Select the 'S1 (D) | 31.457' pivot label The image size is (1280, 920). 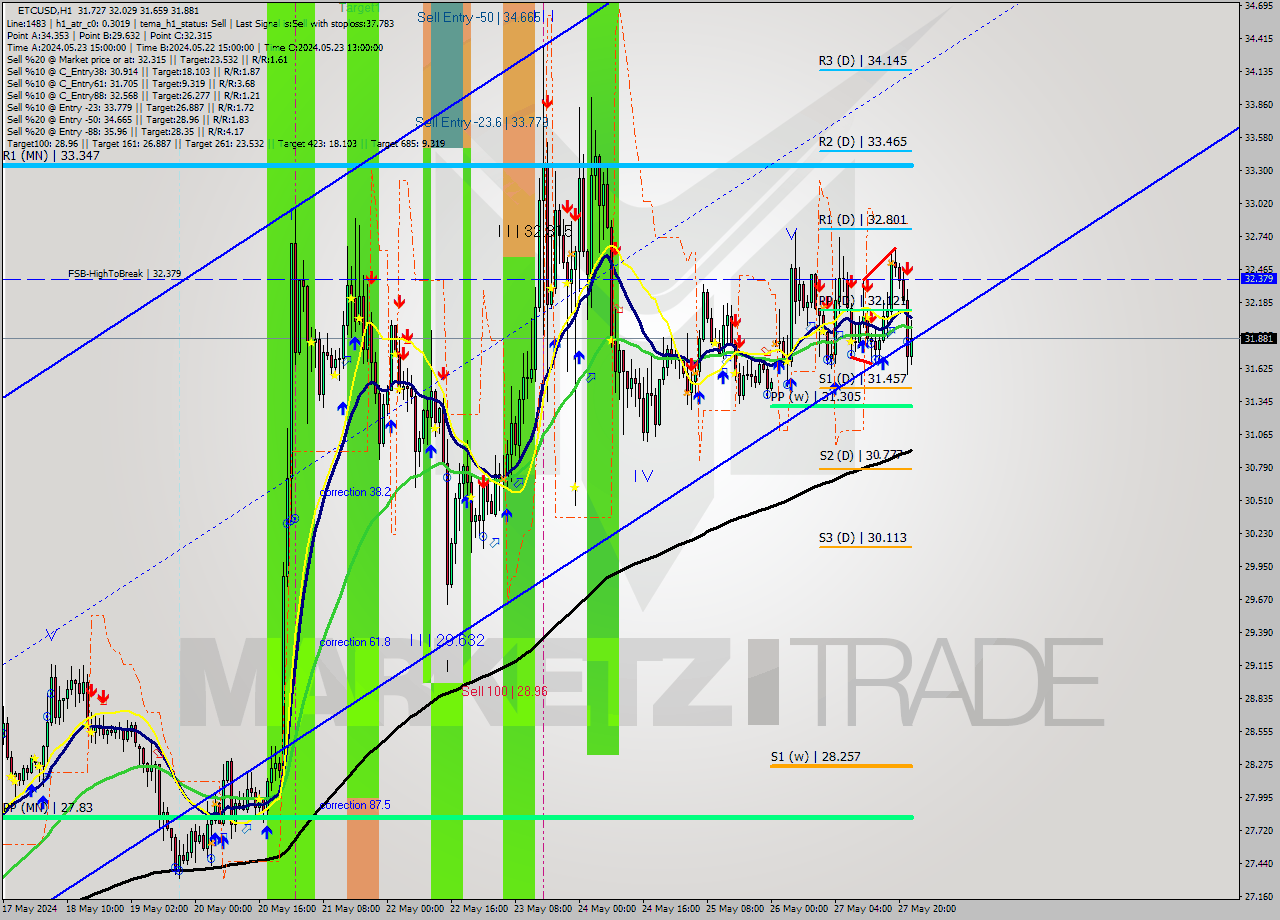(863, 379)
